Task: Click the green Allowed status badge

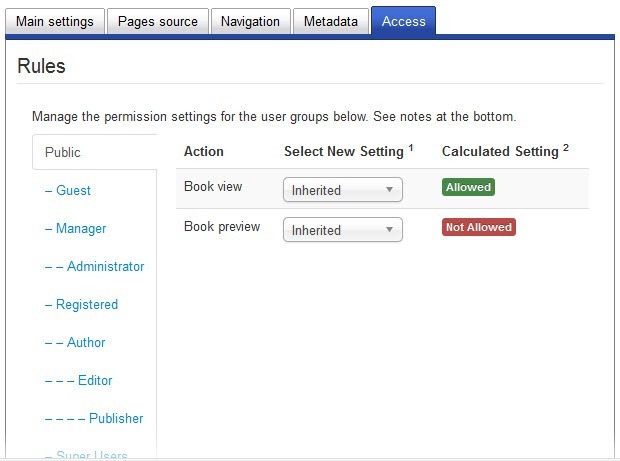Action: 468,187
